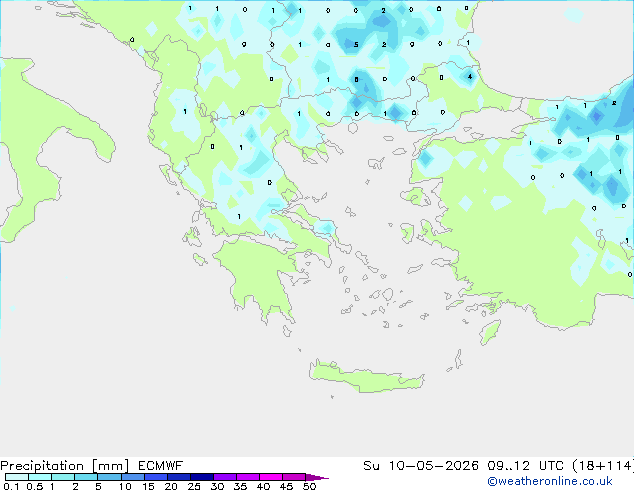This screenshot has height=490, width=634.
Task: Click the 'ECMWF' model label
Action: point(161,466)
